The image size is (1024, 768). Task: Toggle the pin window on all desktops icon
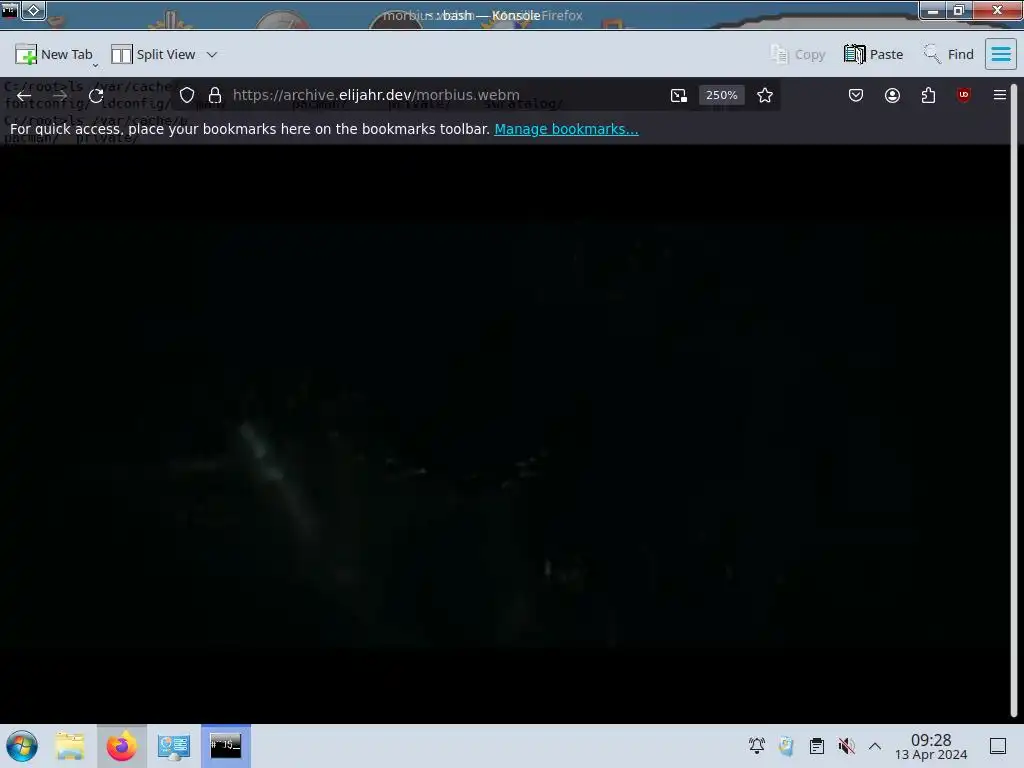[x=34, y=10]
